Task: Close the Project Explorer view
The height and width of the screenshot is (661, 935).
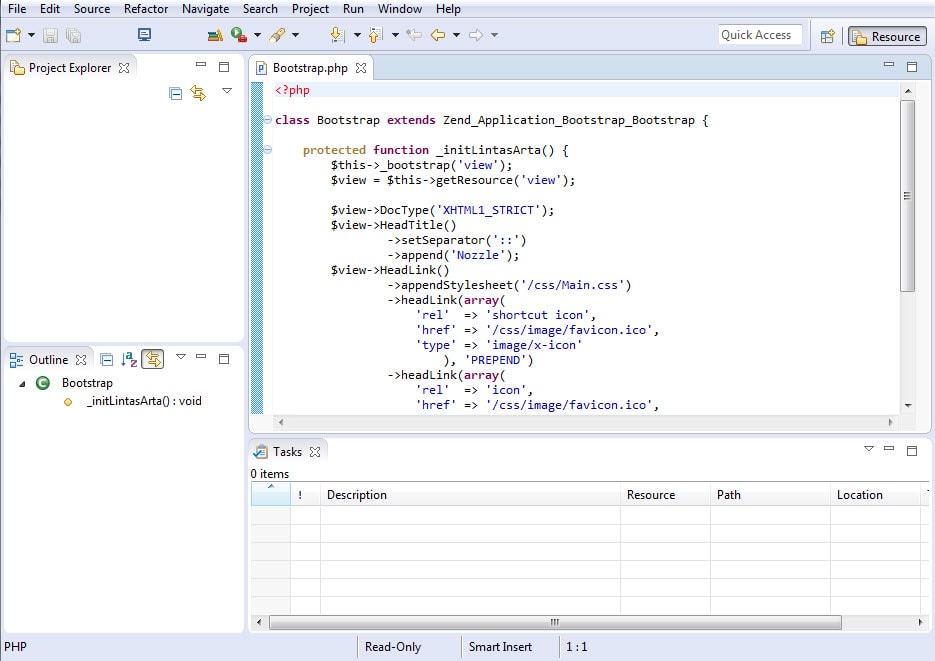Action: 124,68
